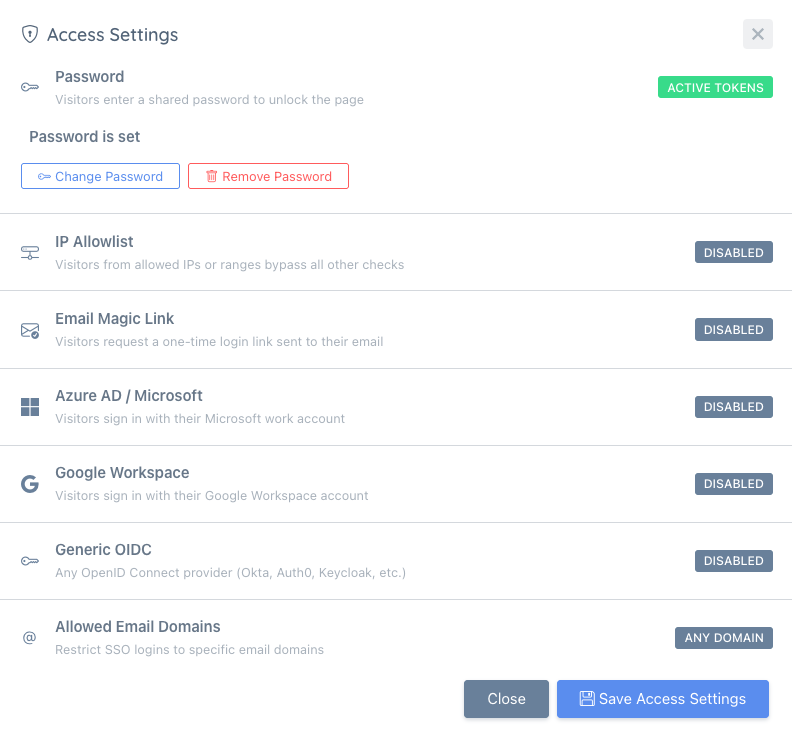Click 'Restrict SSO logins to specific email domains'

pos(189,650)
